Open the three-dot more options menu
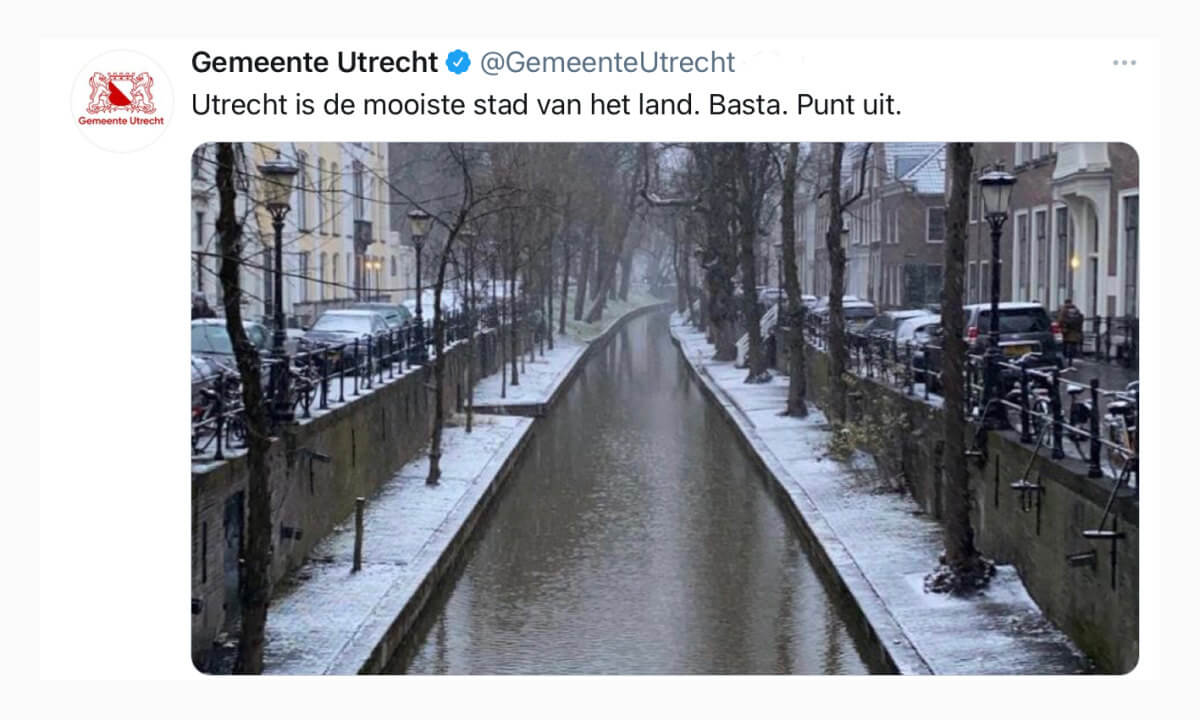This screenshot has height=720, width=1200. click(x=1124, y=63)
